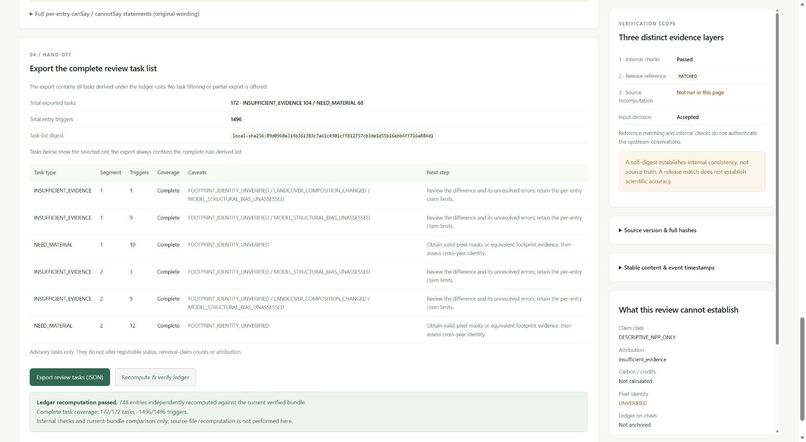Click the Accepted input decision value
Viewport: 806px width, 442px height.
click(687, 117)
